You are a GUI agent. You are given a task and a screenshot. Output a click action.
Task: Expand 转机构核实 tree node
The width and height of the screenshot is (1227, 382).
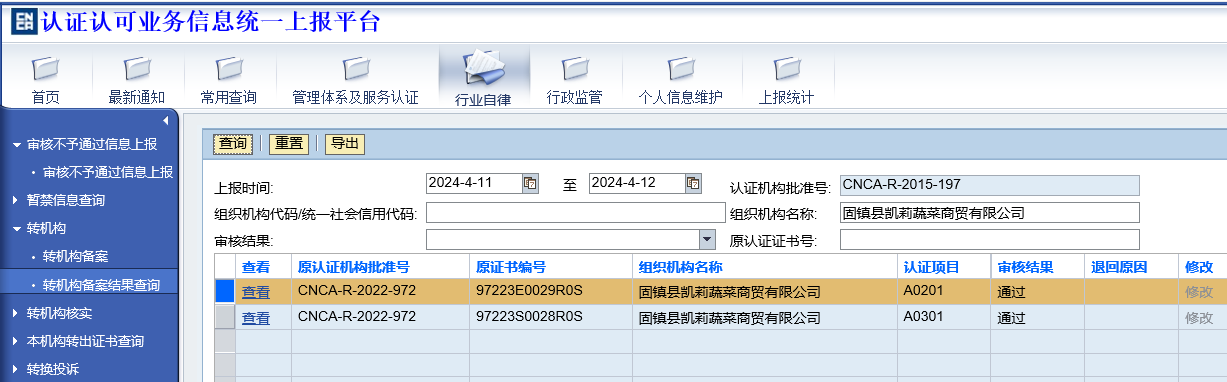[x=16, y=313]
